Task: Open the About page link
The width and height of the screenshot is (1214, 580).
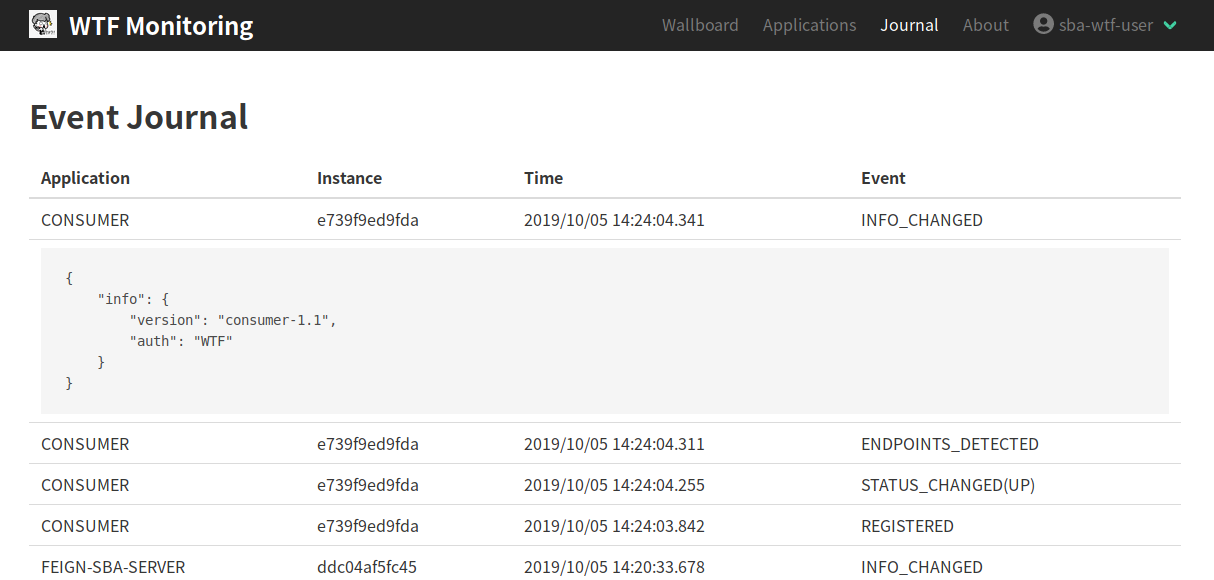Action: (985, 25)
